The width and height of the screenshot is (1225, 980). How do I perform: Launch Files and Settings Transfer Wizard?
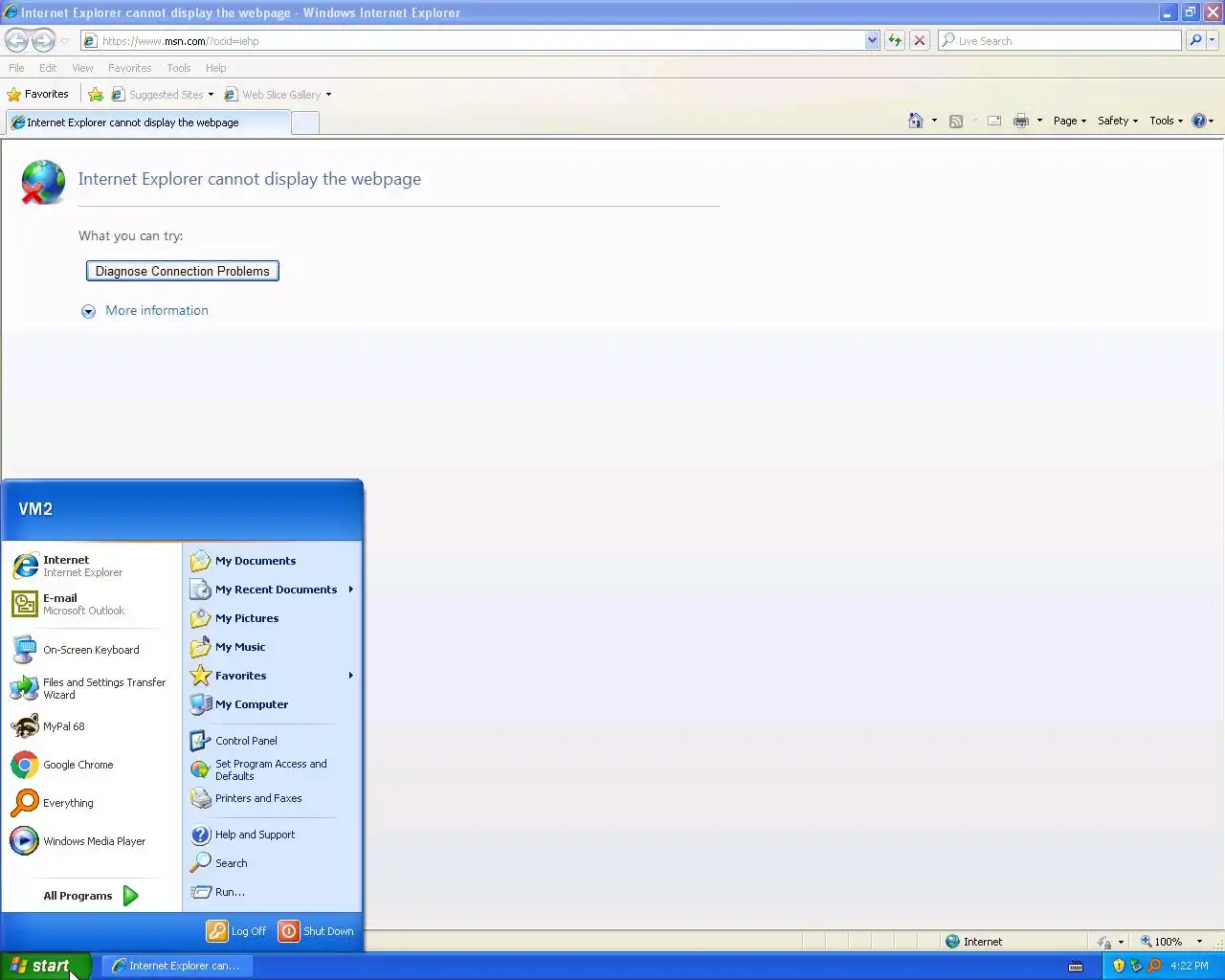92,688
